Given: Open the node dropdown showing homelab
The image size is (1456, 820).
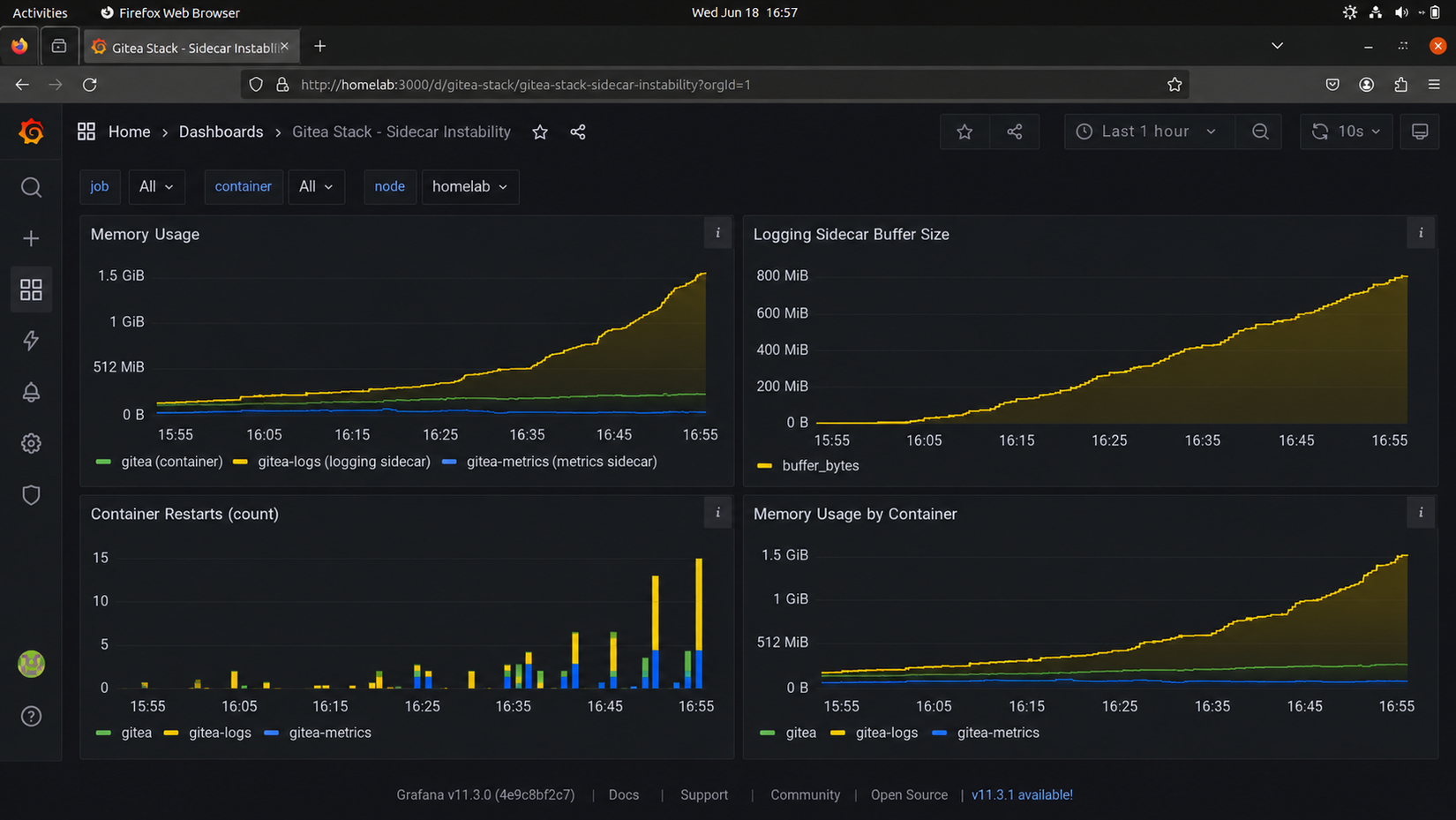Looking at the screenshot, I should point(470,187).
